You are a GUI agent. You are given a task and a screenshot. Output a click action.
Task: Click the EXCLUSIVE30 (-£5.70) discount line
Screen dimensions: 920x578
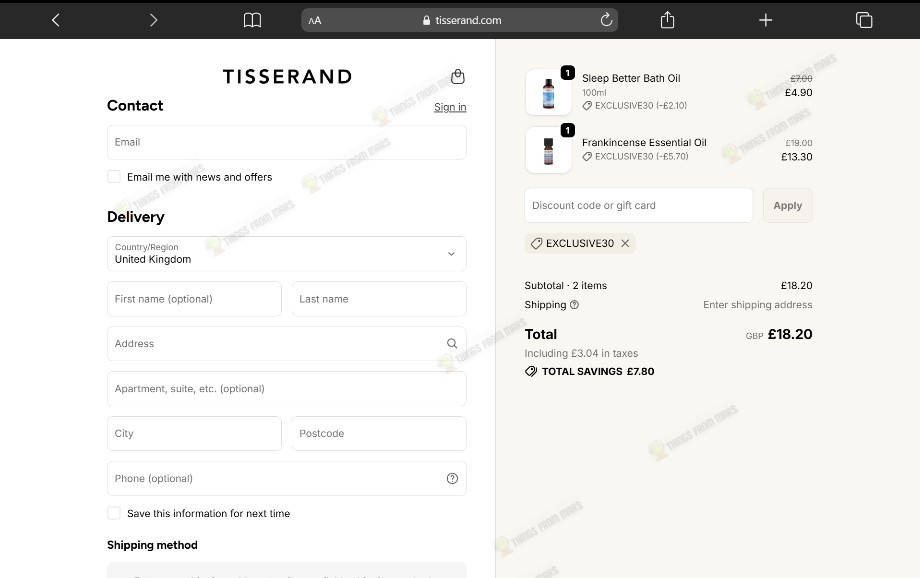tap(635, 156)
